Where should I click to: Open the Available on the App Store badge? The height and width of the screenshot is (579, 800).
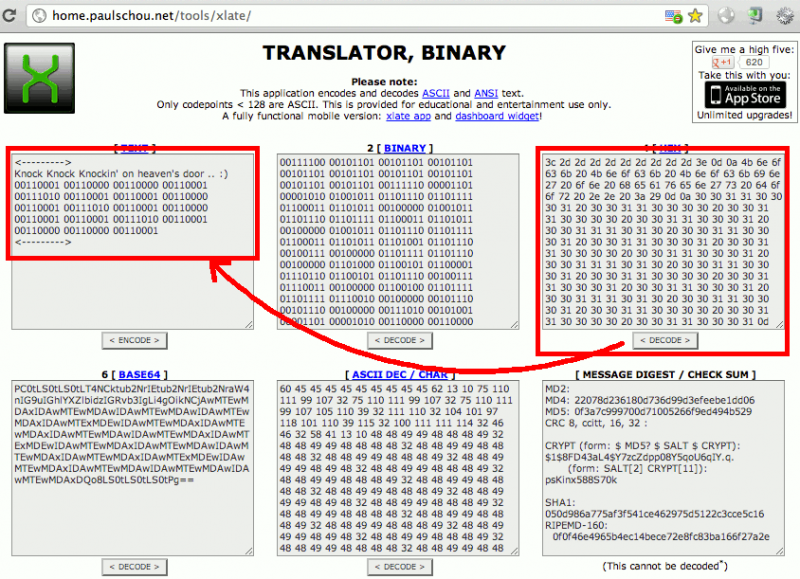coord(745,94)
